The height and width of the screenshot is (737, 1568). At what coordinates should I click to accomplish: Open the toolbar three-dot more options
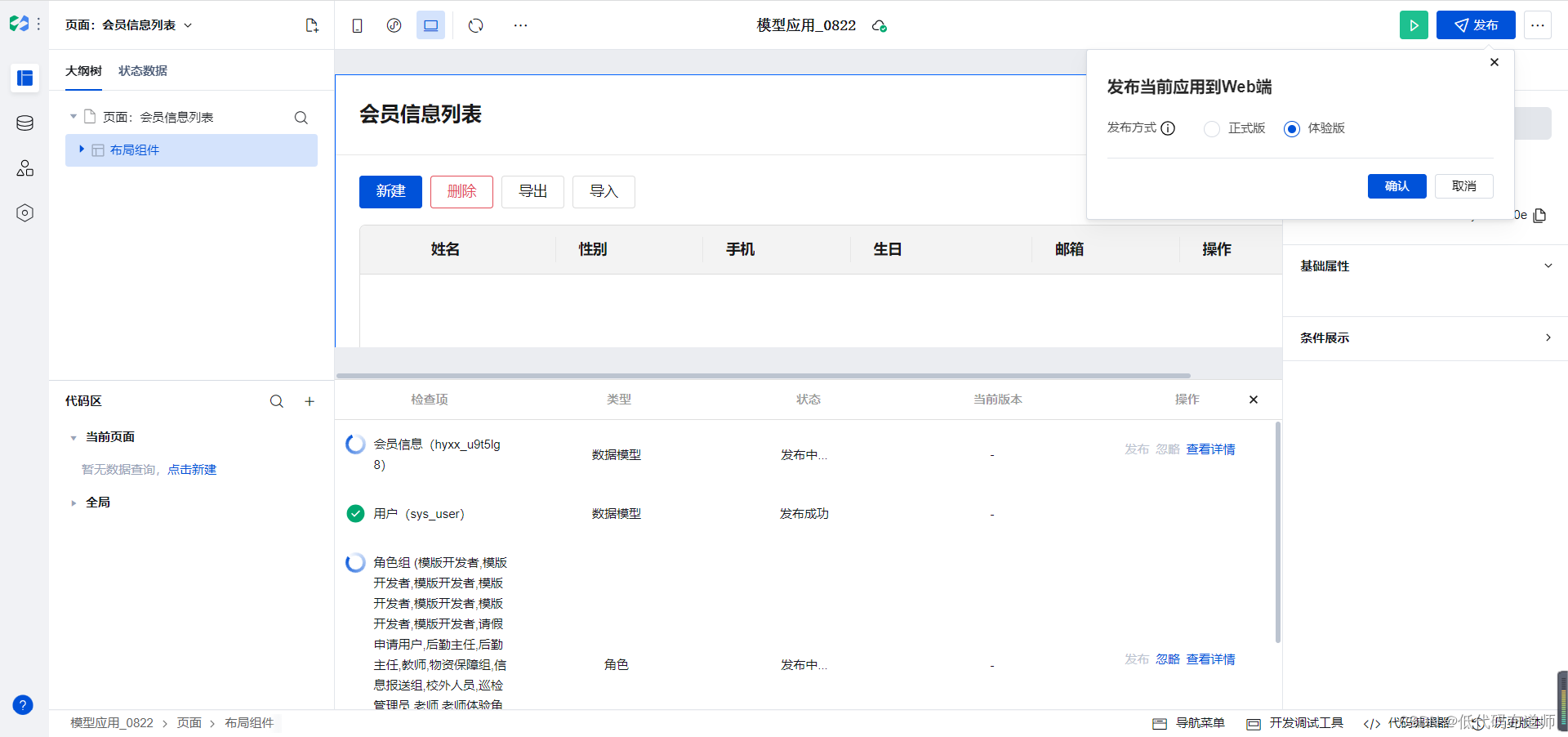[x=520, y=25]
